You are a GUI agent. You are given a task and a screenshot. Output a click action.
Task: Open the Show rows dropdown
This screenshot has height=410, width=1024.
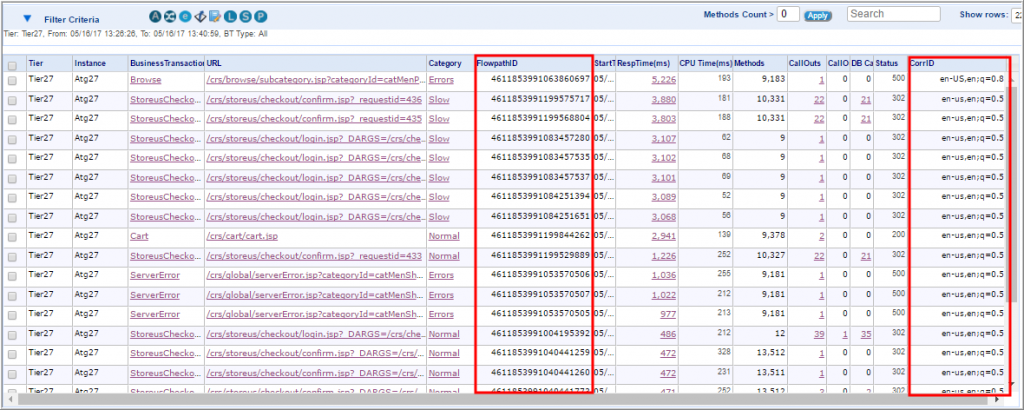(x=1017, y=14)
